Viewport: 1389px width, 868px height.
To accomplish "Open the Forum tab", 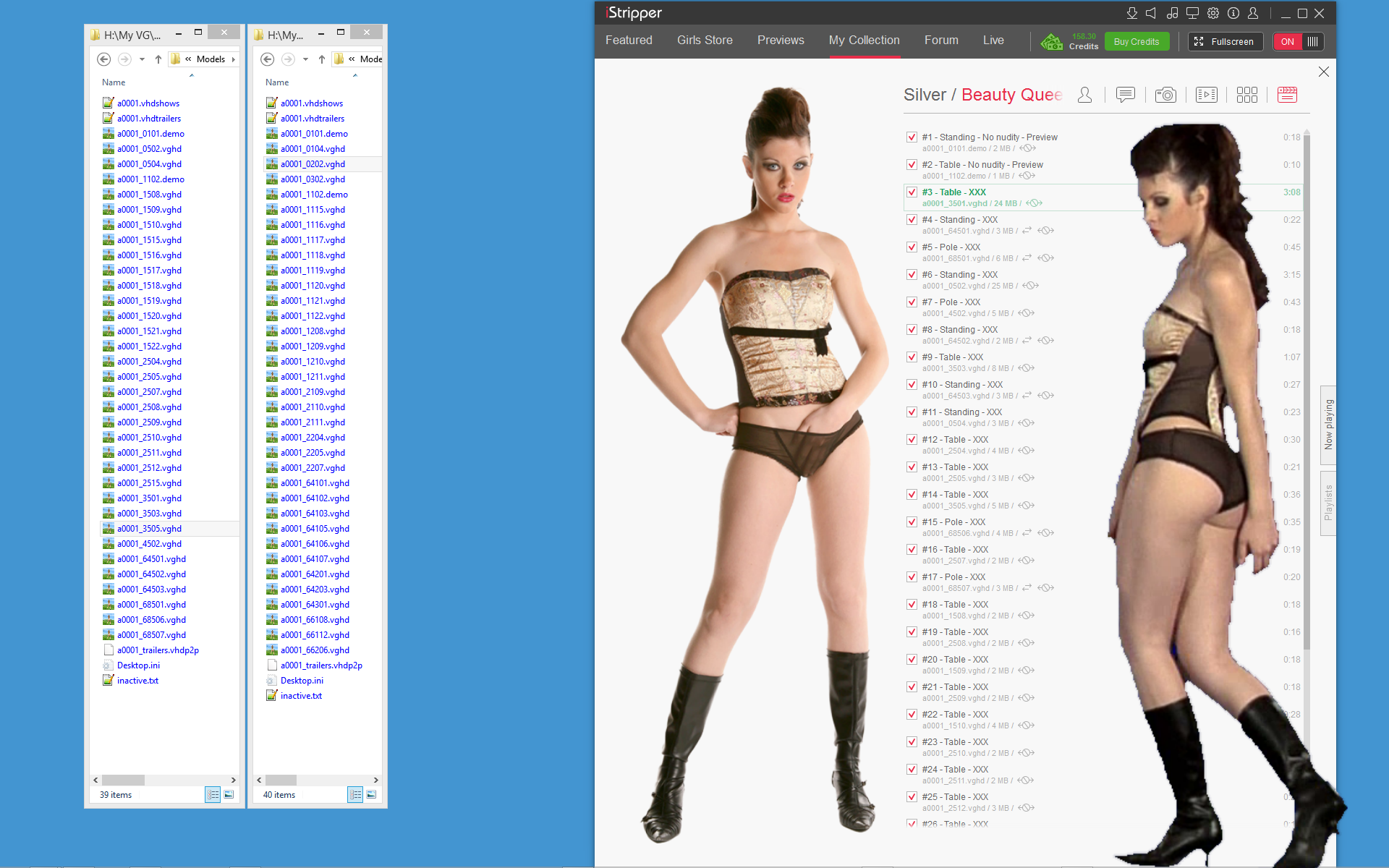I will coord(941,41).
